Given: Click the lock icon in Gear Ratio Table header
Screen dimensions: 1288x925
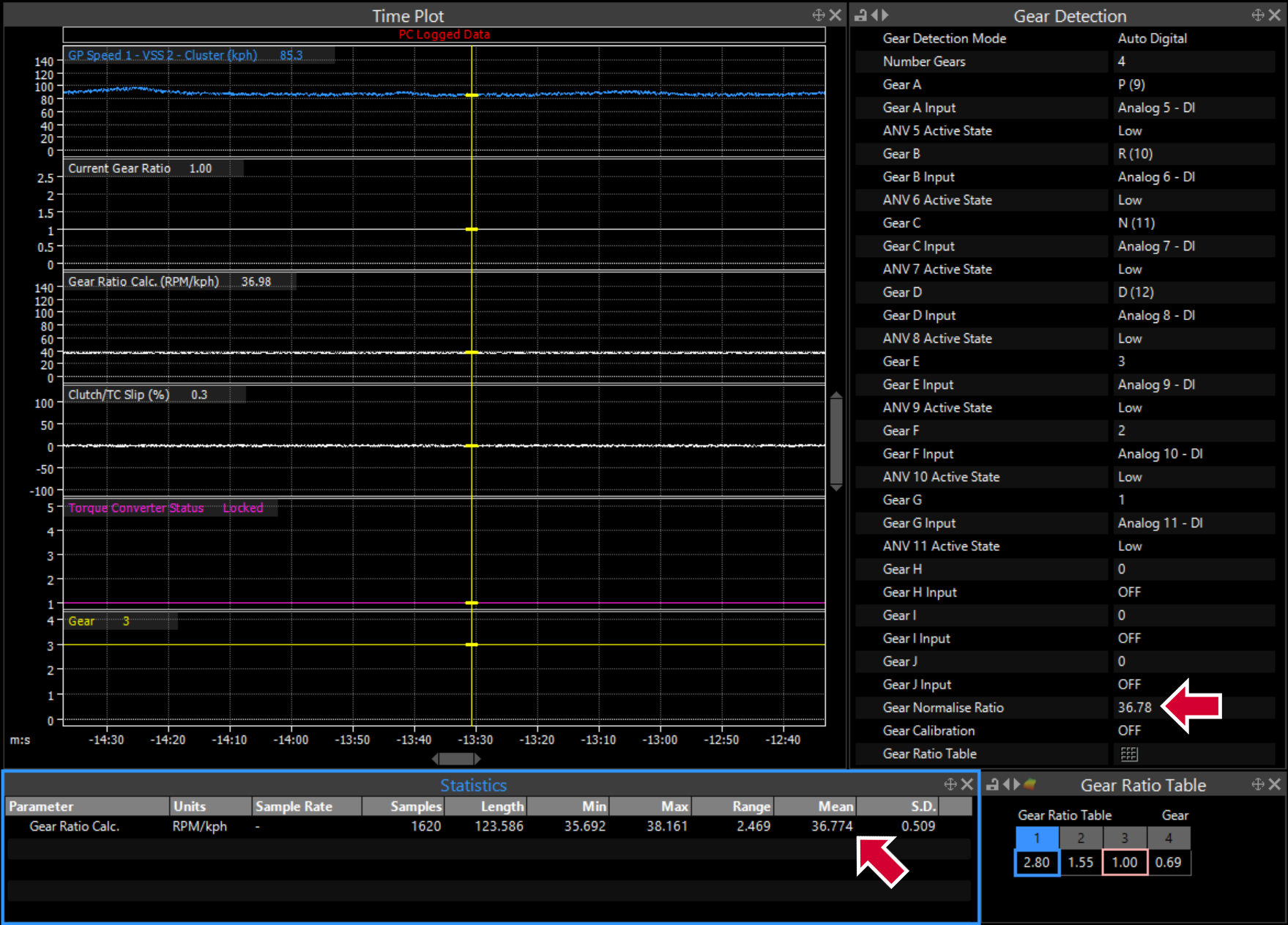Looking at the screenshot, I should (992, 784).
